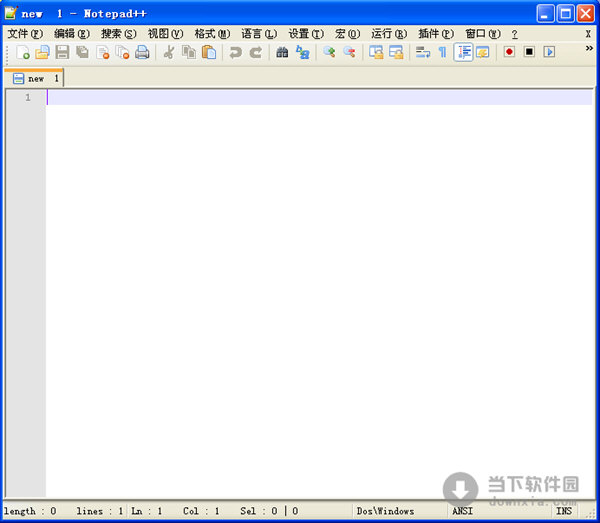The image size is (600, 523).
Task: Start macro recording with red dot
Action: pos(509,52)
